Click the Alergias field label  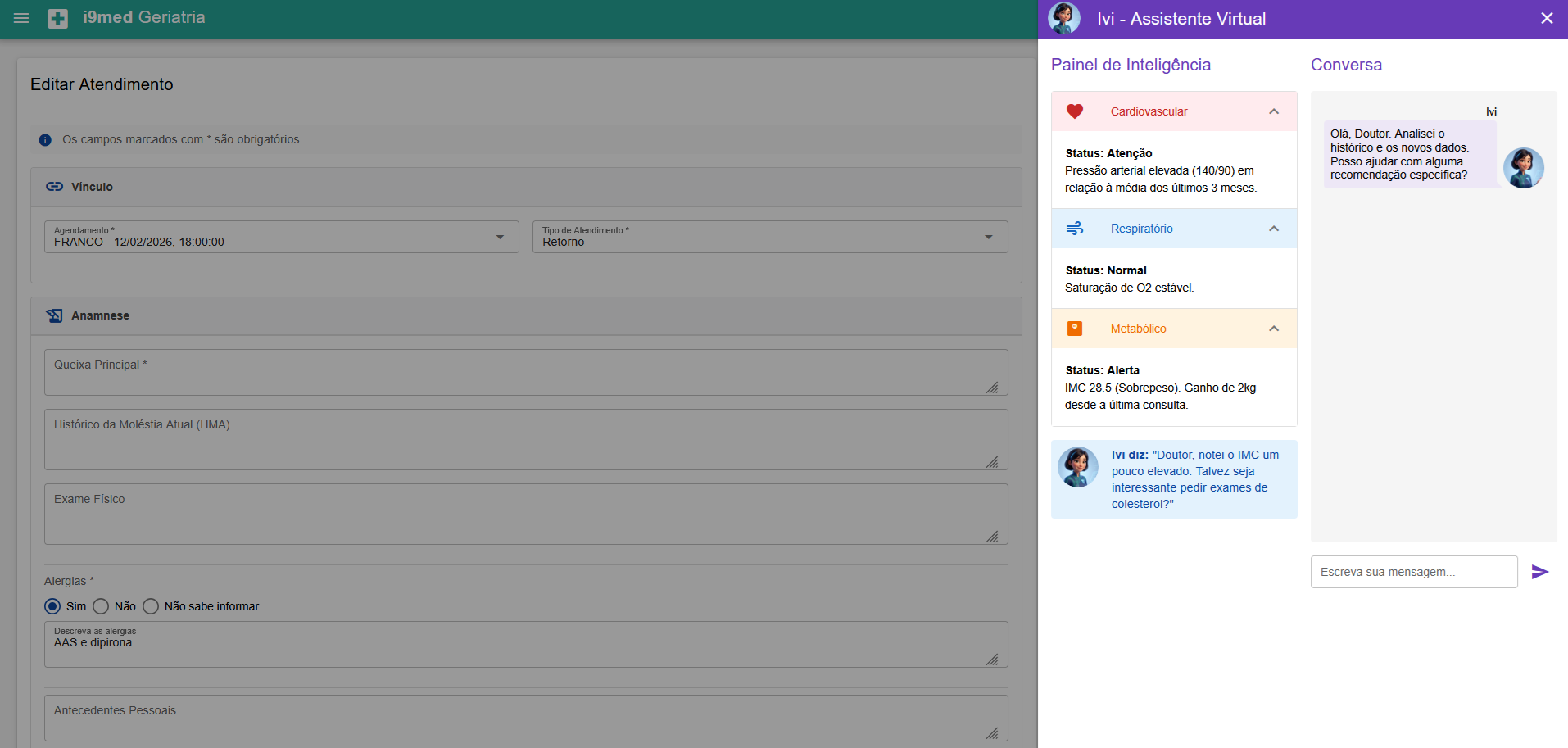pyautogui.click(x=69, y=581)
